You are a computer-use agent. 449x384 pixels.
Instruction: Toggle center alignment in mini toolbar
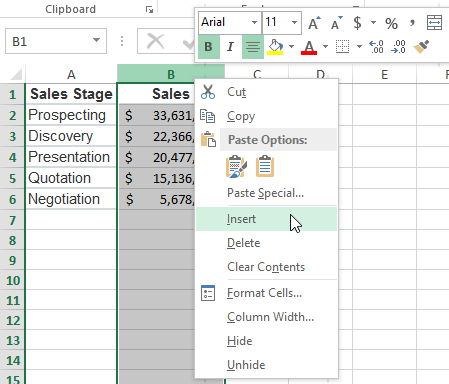253,47
